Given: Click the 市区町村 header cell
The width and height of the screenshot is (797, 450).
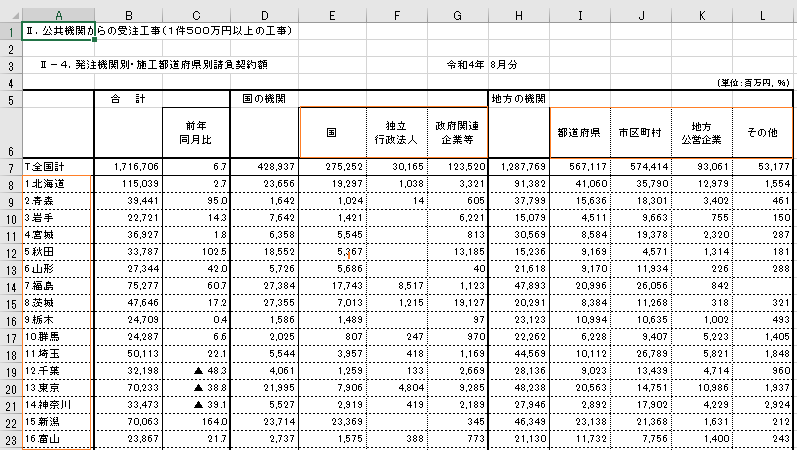Looking at the screenshot, I should click(640, 131).
